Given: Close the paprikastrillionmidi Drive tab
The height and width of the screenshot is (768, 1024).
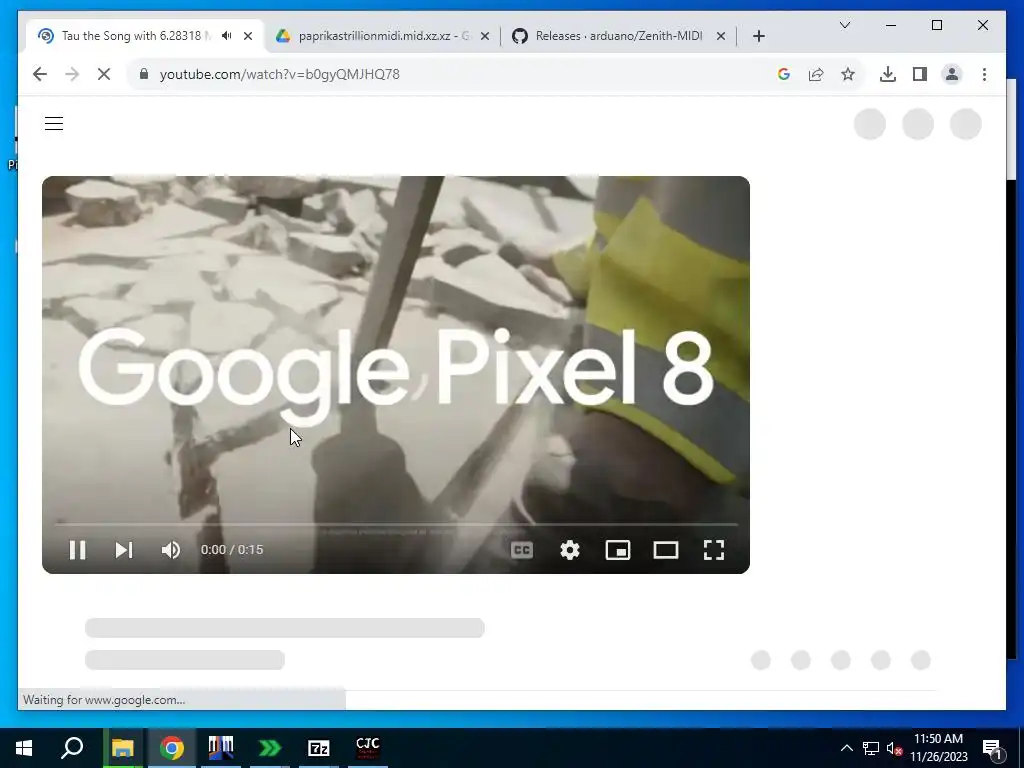Looking at the screenshot, I should click(x=485, y=36).
